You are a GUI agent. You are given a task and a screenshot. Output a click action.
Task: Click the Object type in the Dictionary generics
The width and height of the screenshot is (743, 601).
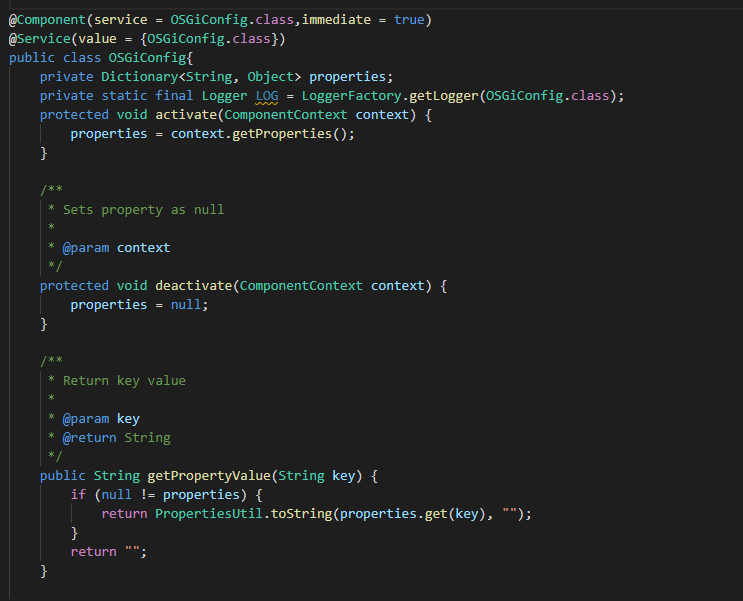(x=271, y=77)
